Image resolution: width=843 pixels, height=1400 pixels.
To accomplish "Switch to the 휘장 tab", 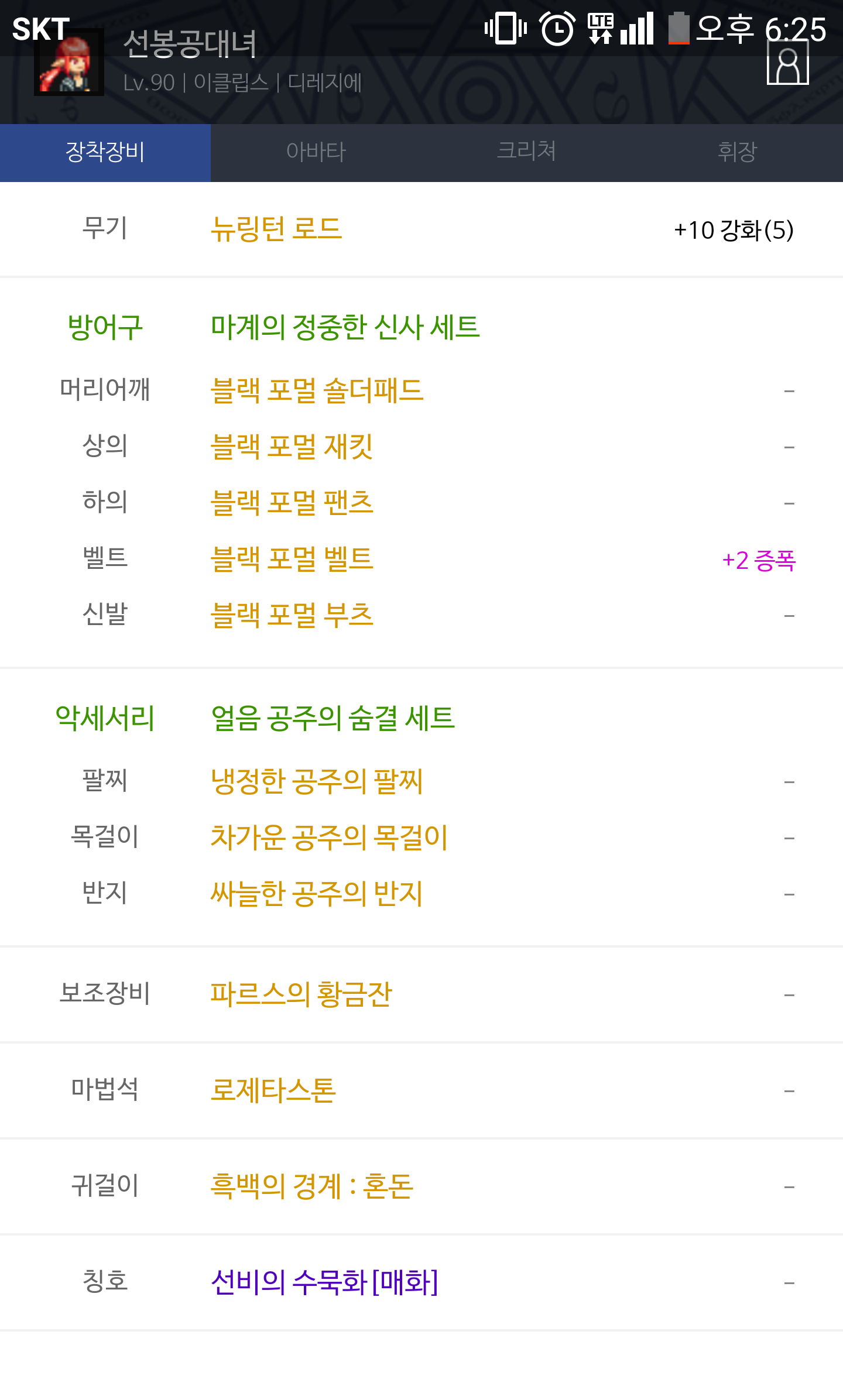I will (737, 152).
